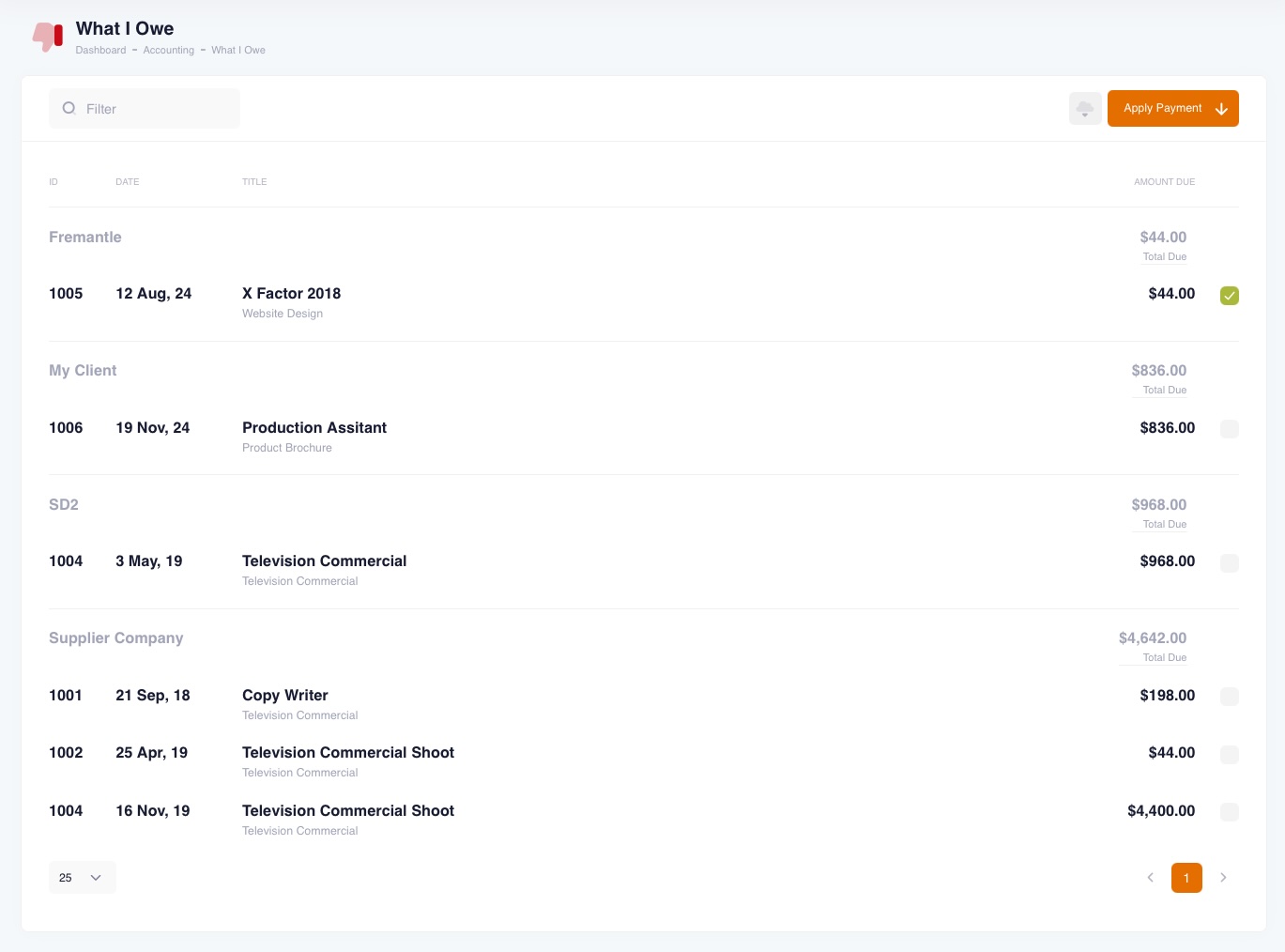
Task: Tick the $968.00 Television Commercial checkbox
Action: pyautogui.click(x=1229, y=563)
